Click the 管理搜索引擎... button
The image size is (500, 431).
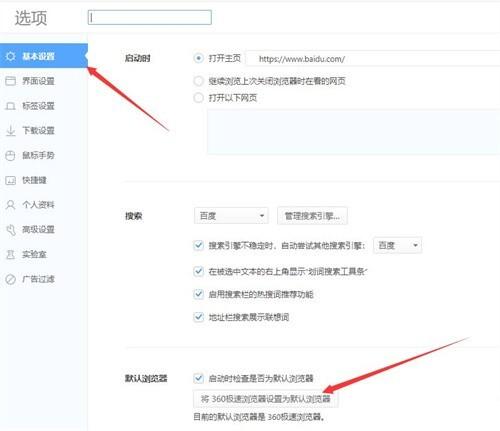pyautogui.click(x=312, y=216)
